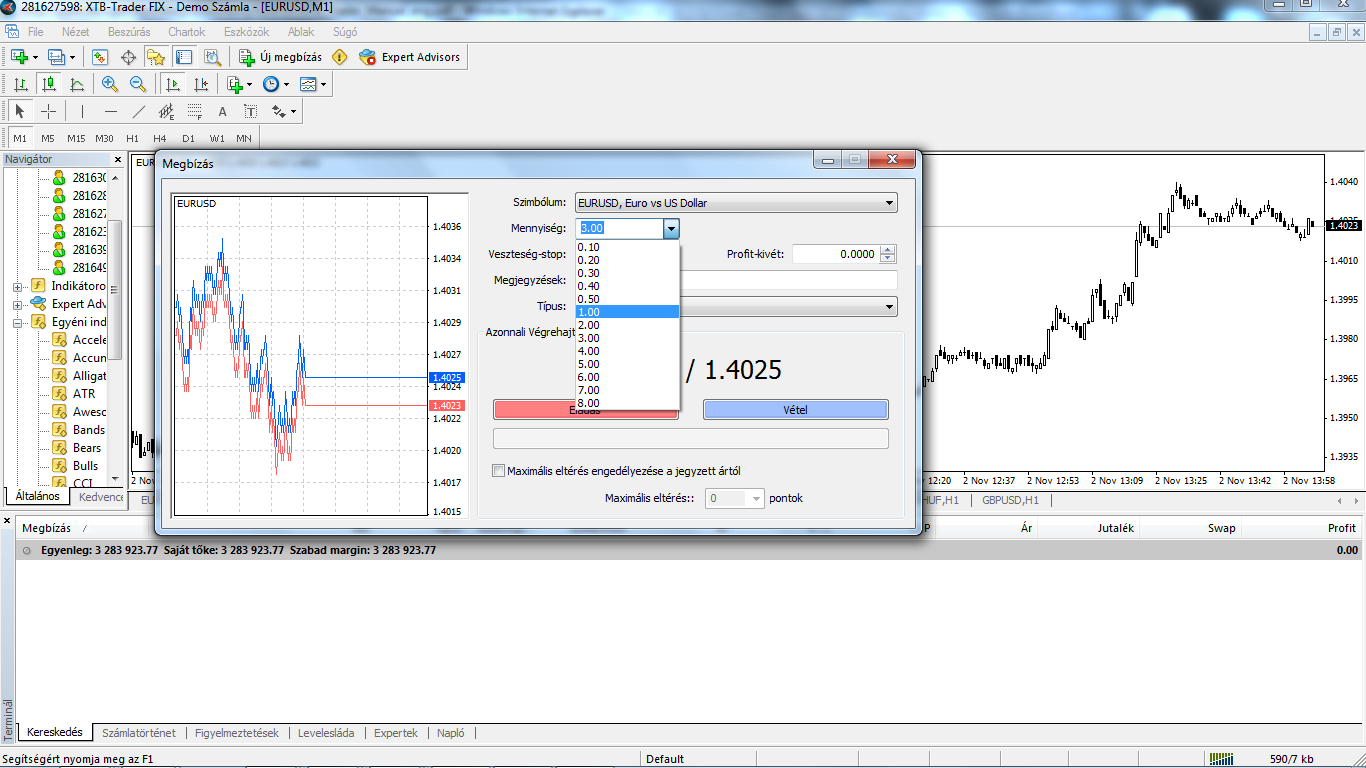
Task: Switch to Napló tab in Terminal
Action: (x=450, y=733)
